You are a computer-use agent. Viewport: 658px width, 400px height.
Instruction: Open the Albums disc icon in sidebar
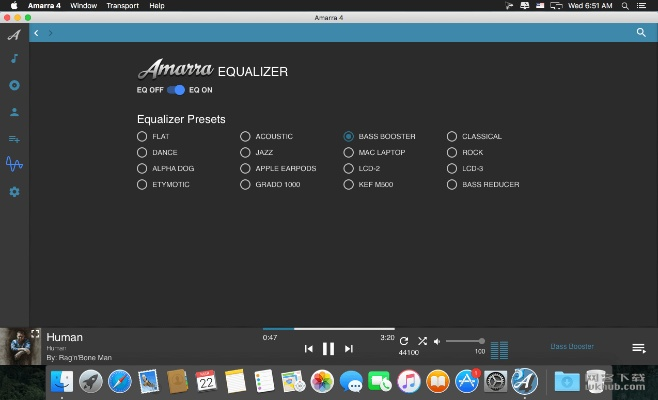pyautogui.click(x=14, y=85)
